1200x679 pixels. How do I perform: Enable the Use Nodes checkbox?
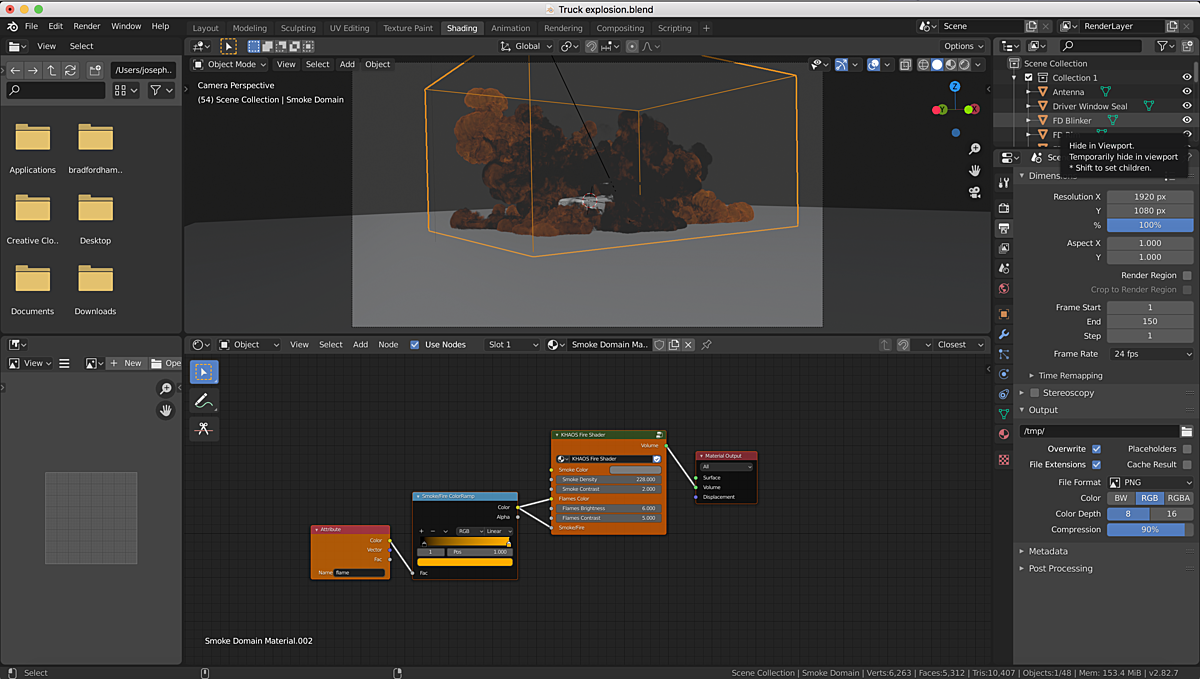pos(415,344)
